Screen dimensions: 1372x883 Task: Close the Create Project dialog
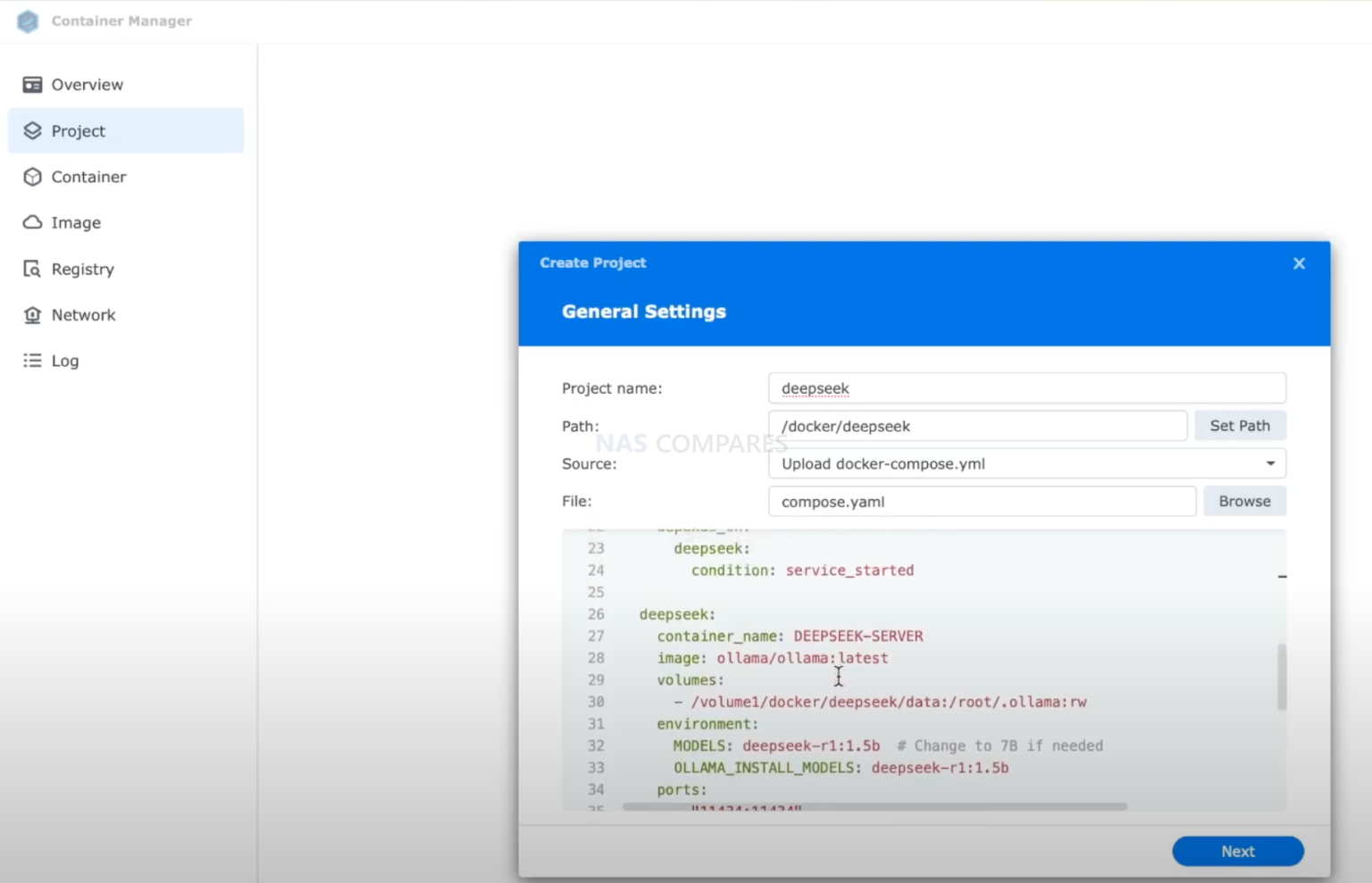1299,263
